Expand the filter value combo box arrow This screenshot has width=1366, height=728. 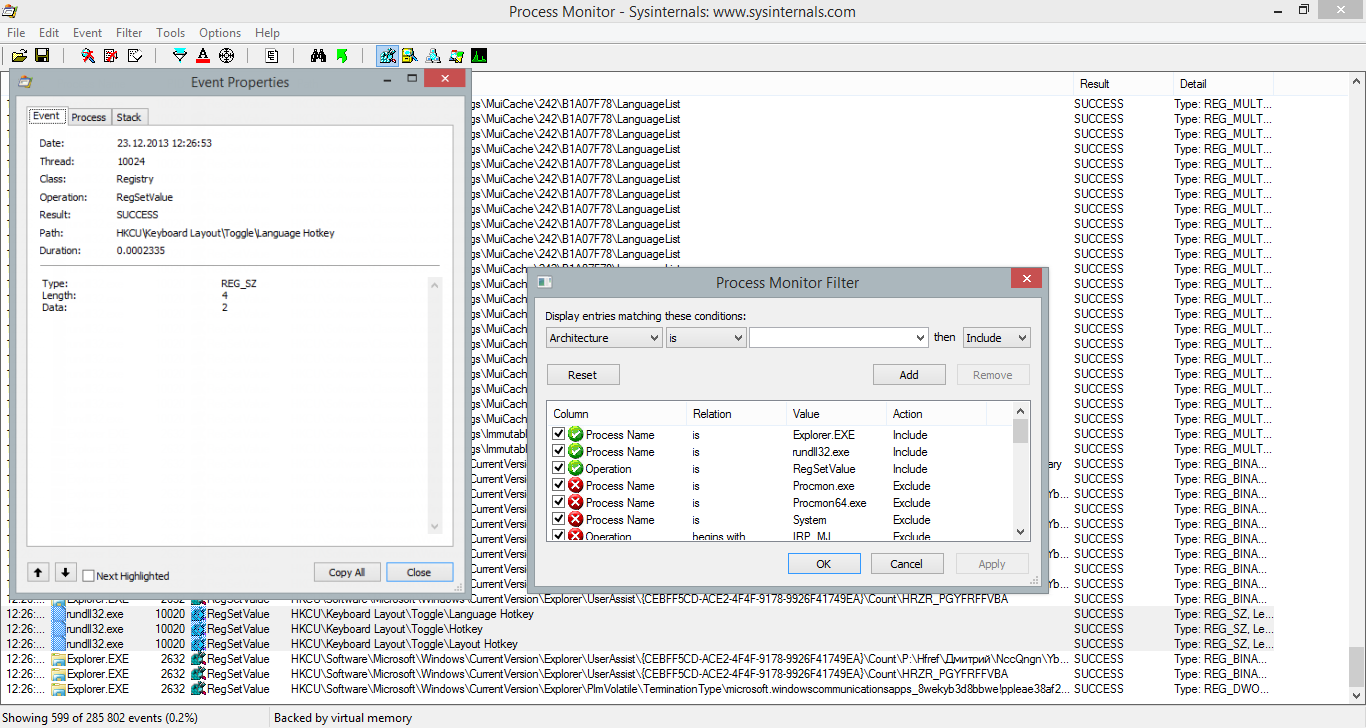[919, 338]
